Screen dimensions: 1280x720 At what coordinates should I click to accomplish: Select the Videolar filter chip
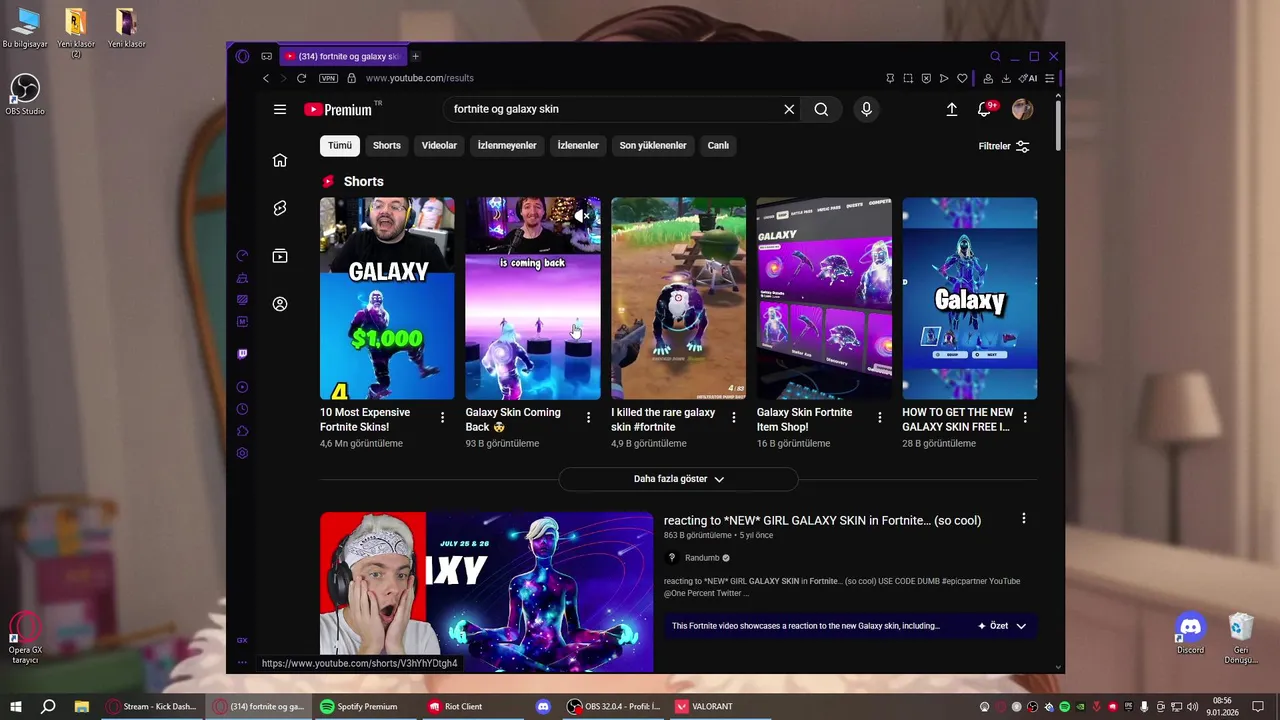439,146
